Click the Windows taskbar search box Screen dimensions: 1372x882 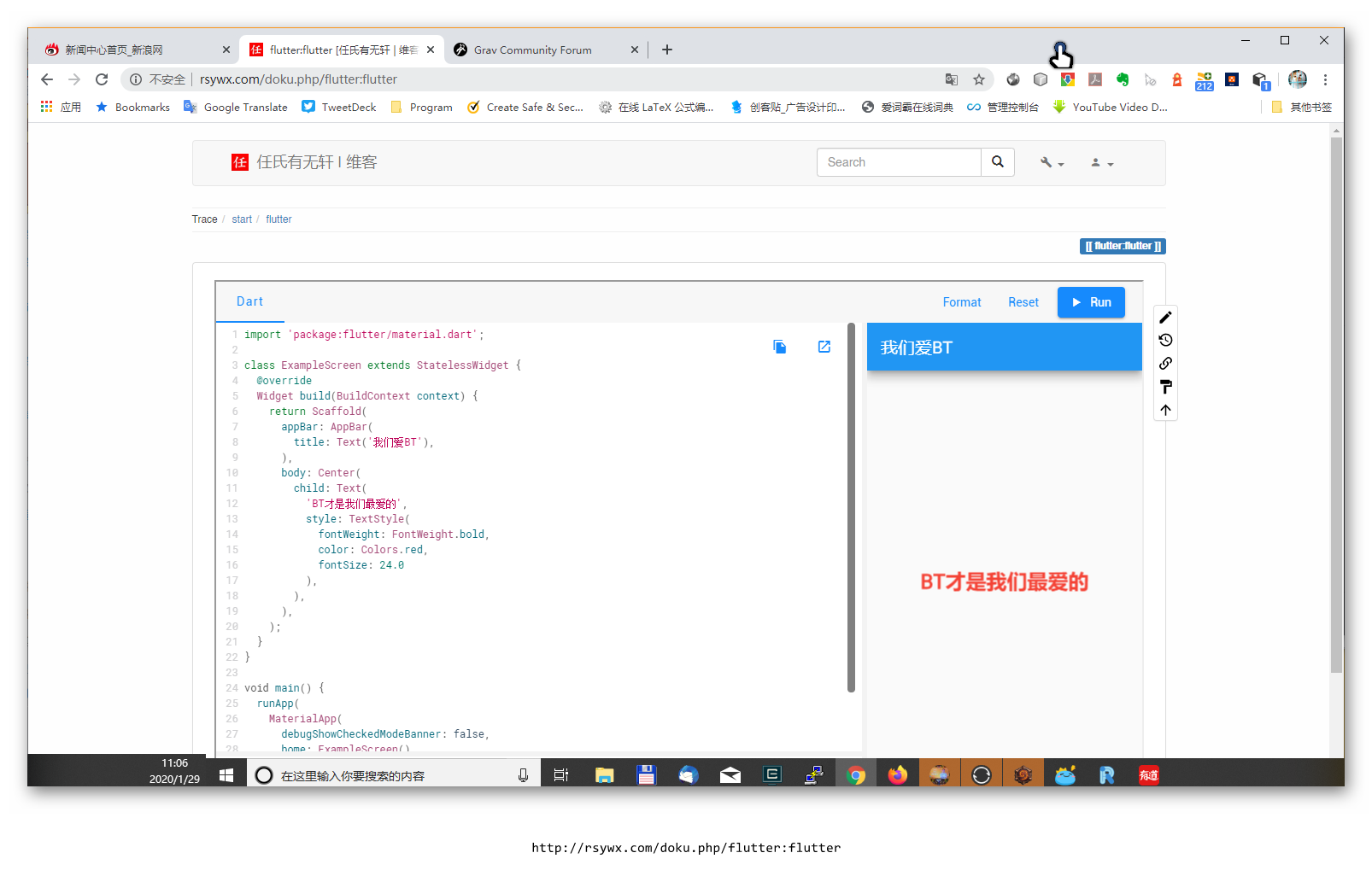394,775
